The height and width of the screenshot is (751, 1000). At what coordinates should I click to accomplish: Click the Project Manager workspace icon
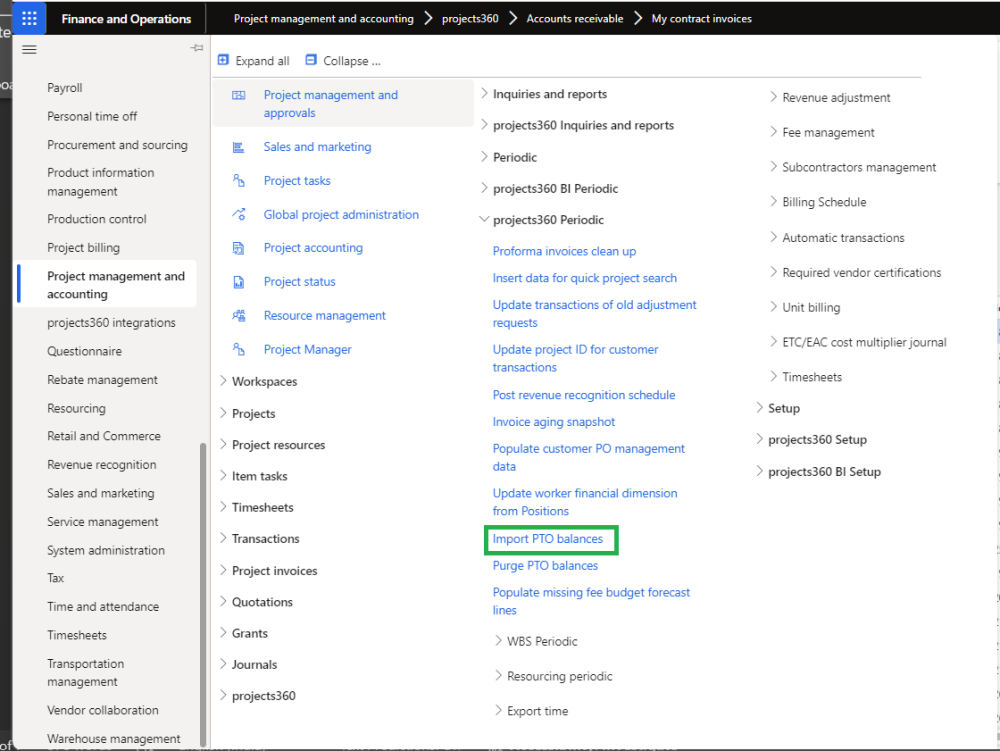pos(239,349)
